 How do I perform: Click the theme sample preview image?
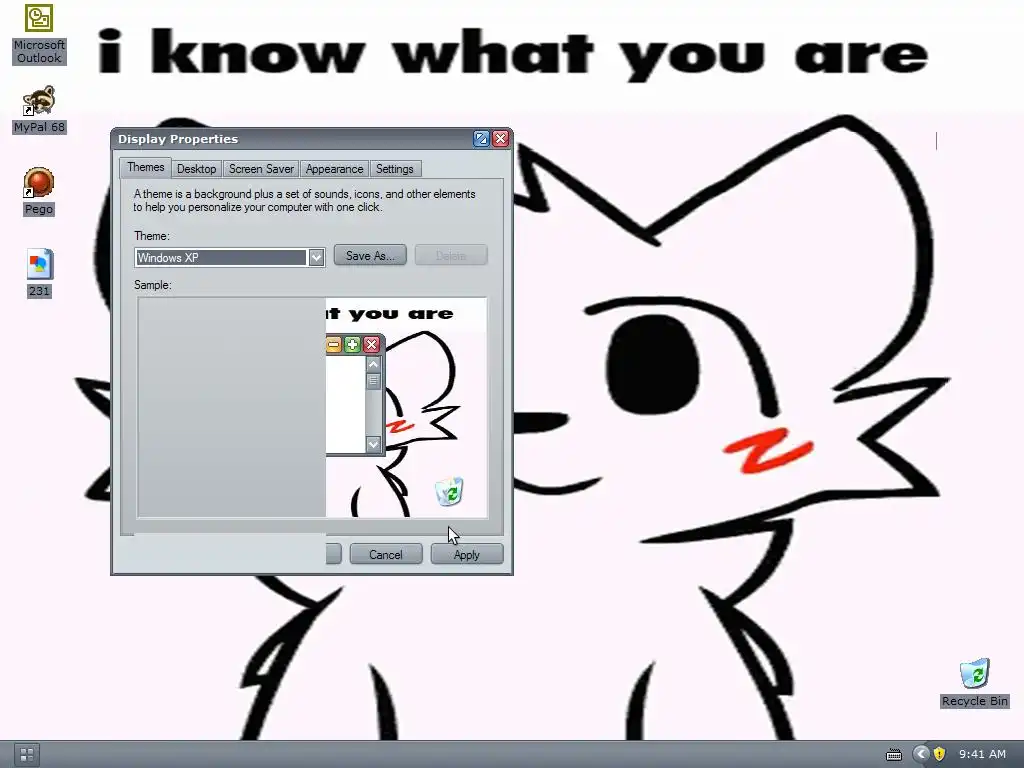pyautogui.click(x=312, y=408)
